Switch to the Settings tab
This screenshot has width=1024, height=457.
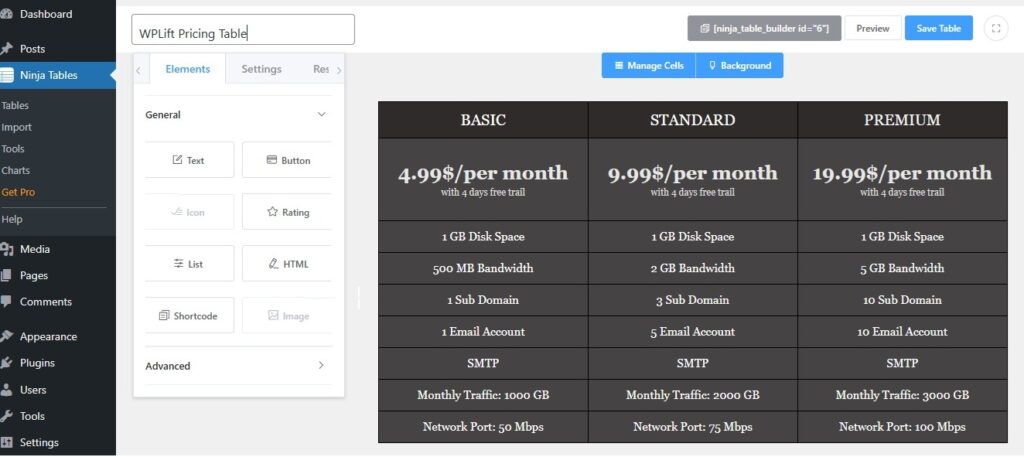tap(261, 69)
